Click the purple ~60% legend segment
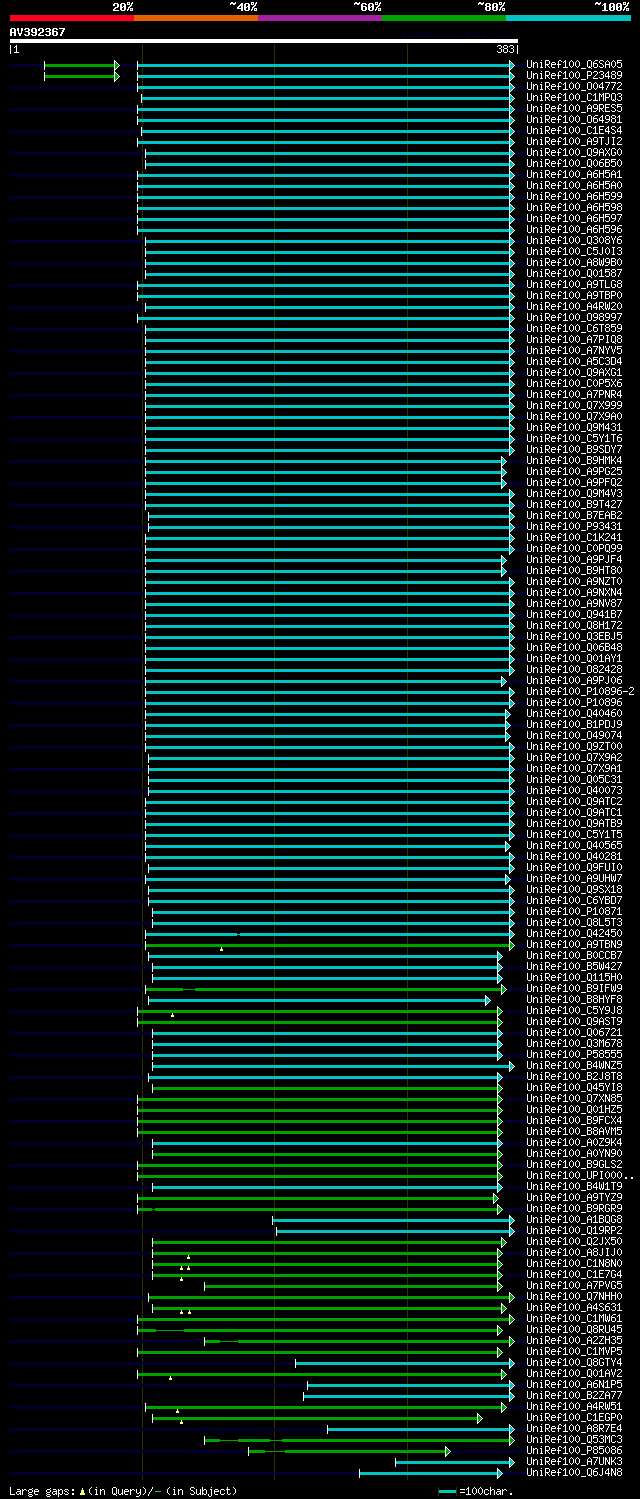This screenshot has height=1499, width=640. coord(320,18)
